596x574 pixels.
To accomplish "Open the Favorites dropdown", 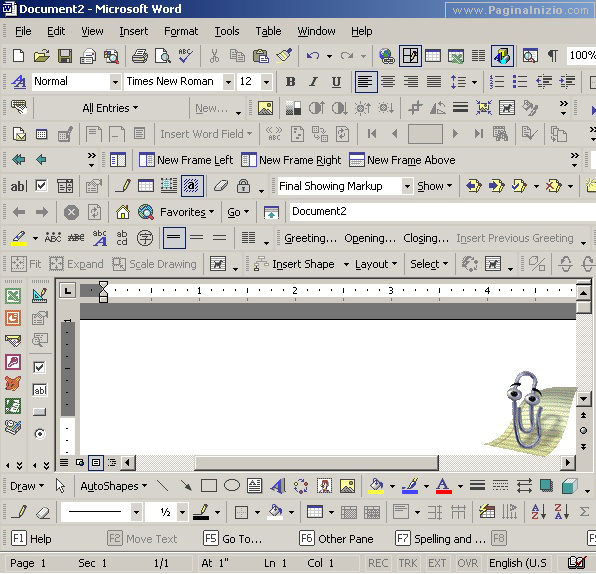I will [x=187, y=212].
